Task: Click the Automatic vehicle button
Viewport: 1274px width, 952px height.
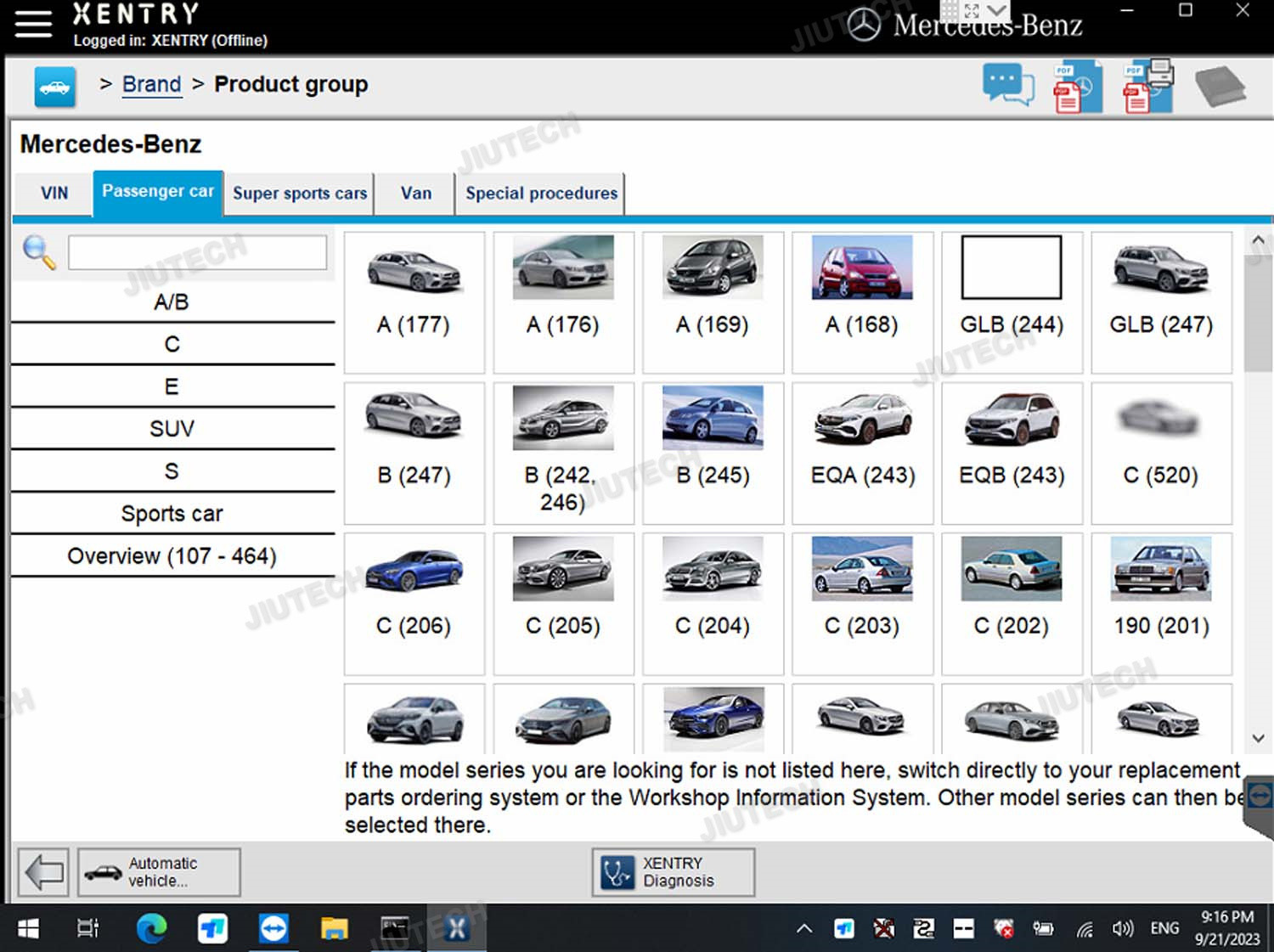Action: point(159,872)
